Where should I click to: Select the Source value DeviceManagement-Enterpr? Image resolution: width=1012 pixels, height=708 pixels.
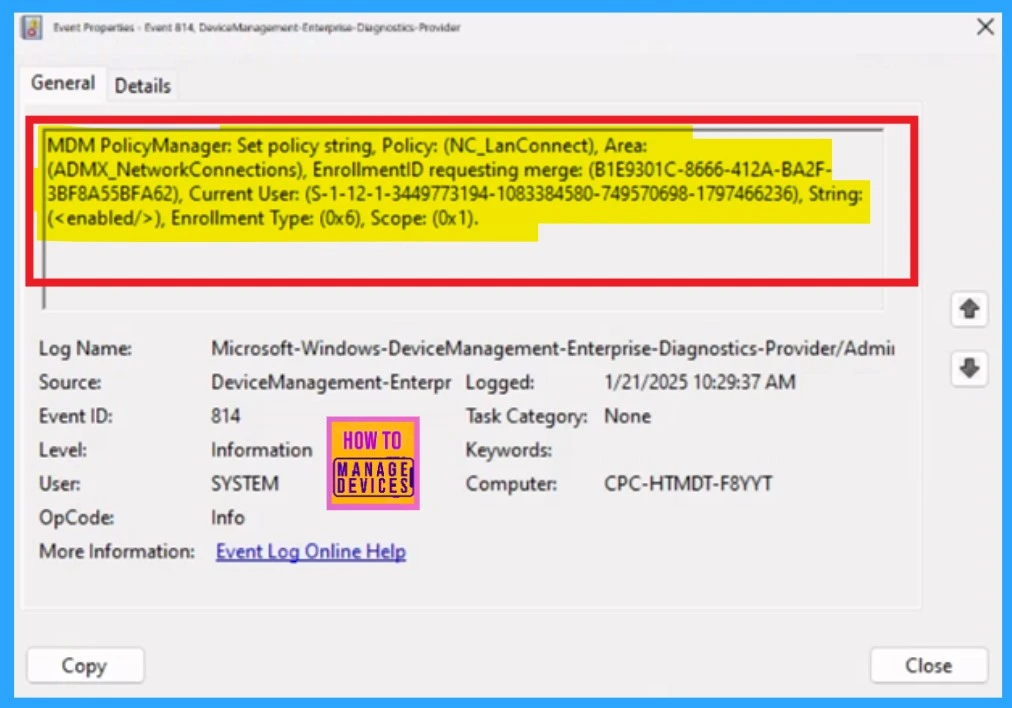pyautogui.click(x=330, y=382)
